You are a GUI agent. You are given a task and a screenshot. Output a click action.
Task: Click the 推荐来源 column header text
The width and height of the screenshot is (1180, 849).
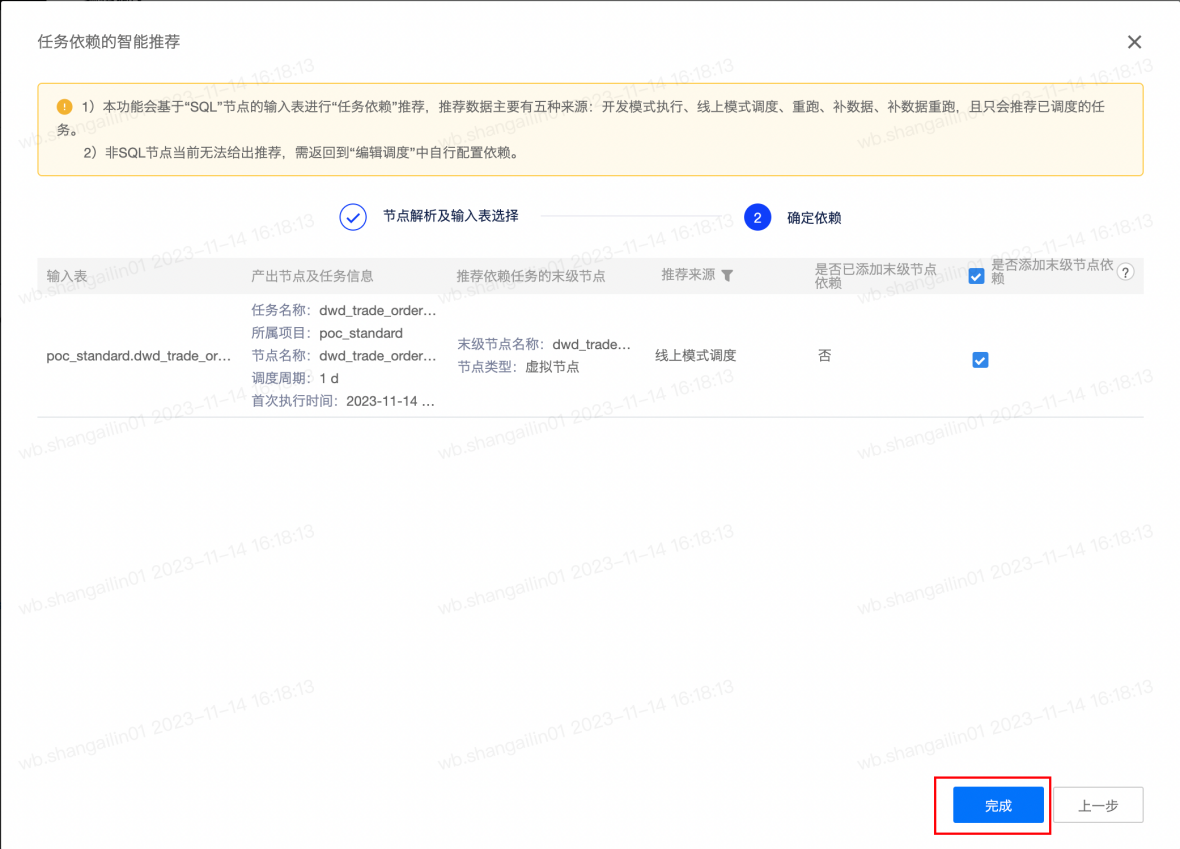(688, 275)
